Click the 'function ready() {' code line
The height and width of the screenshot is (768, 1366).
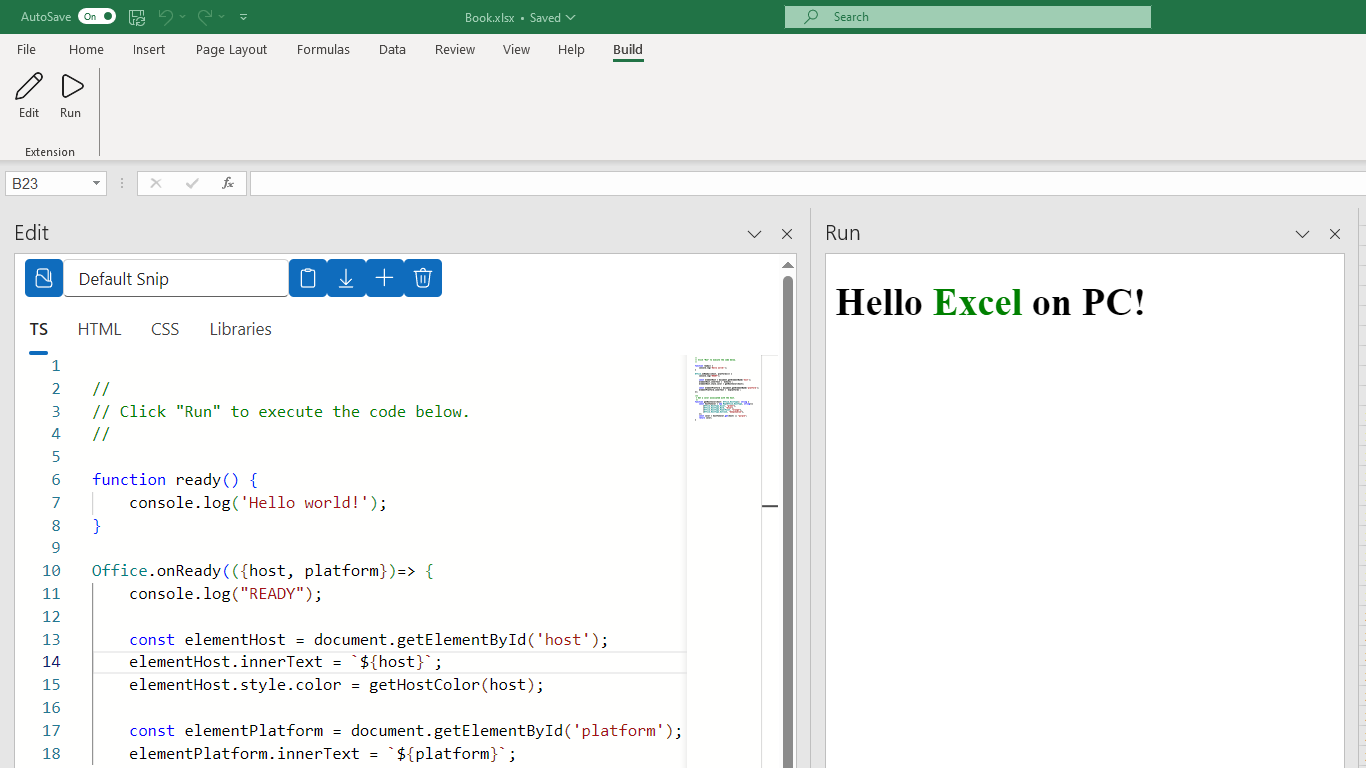175,479
